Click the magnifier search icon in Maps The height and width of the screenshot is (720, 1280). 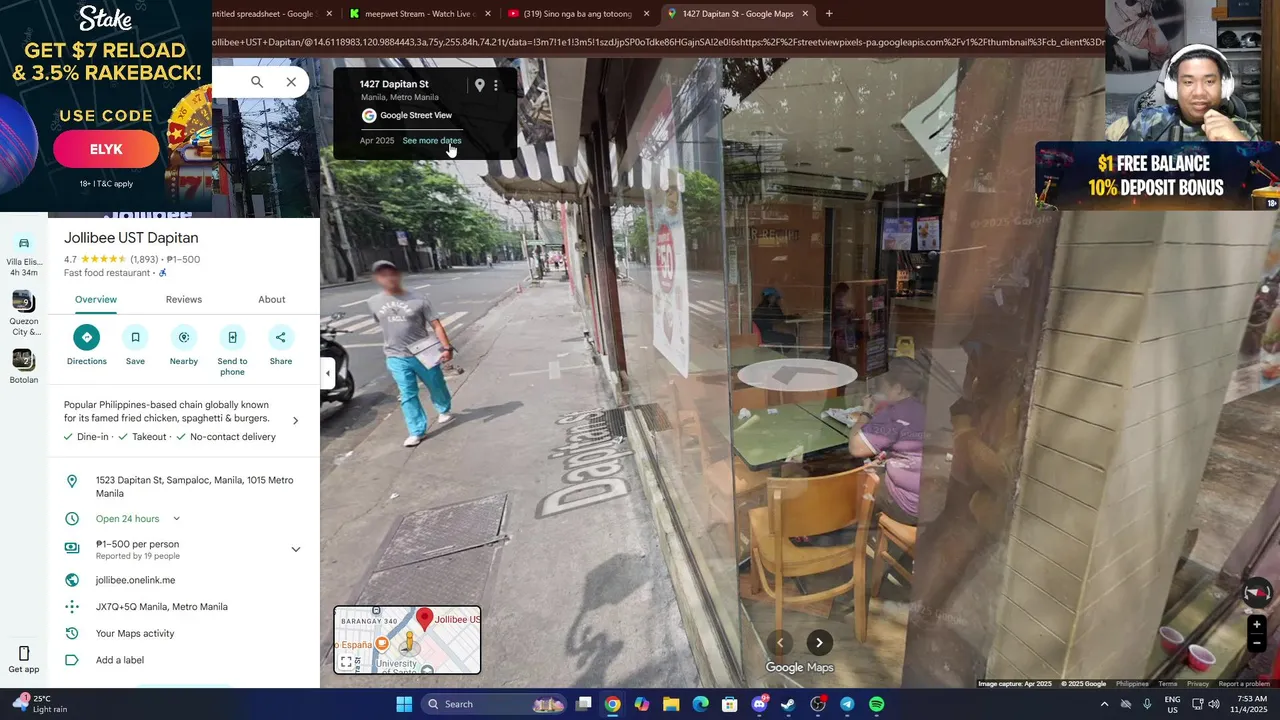pos(257,82)
